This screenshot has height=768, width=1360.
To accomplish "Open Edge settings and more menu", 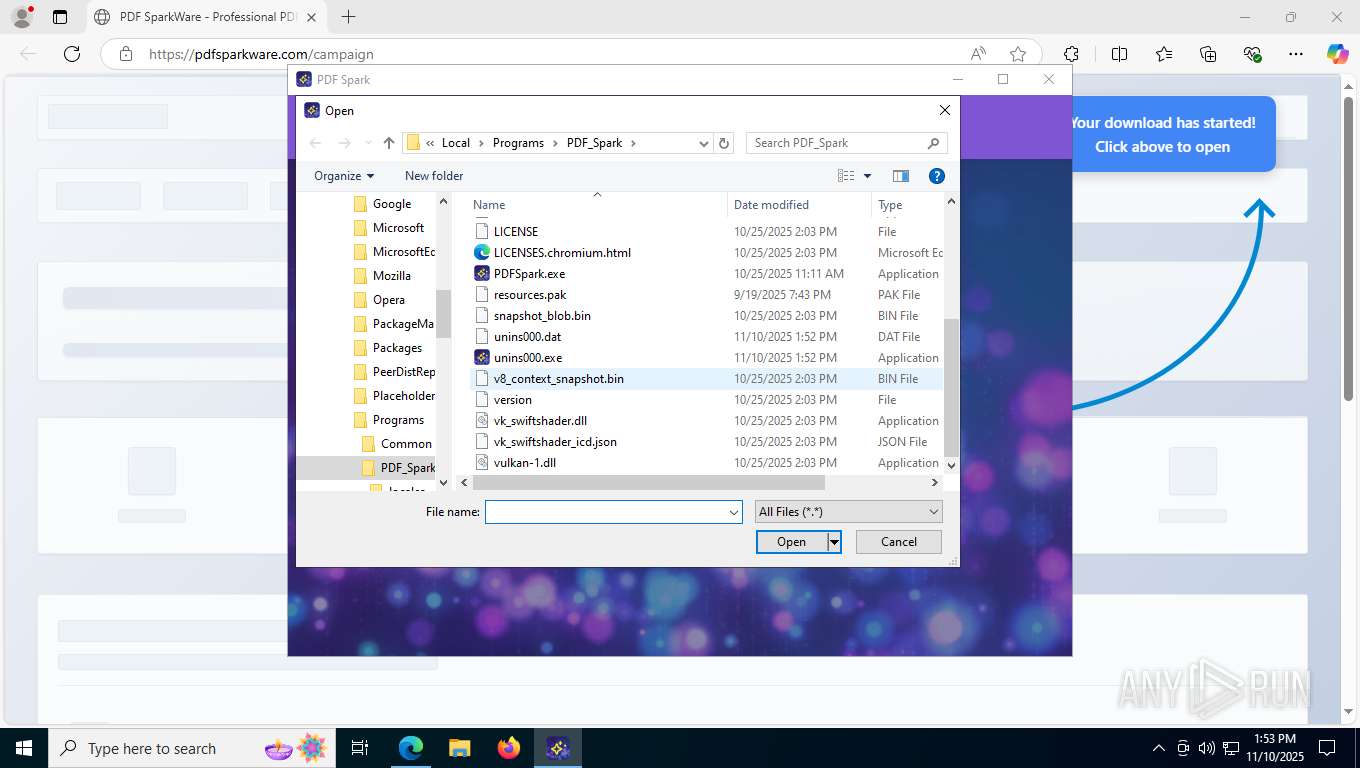I will [1296, 54].
